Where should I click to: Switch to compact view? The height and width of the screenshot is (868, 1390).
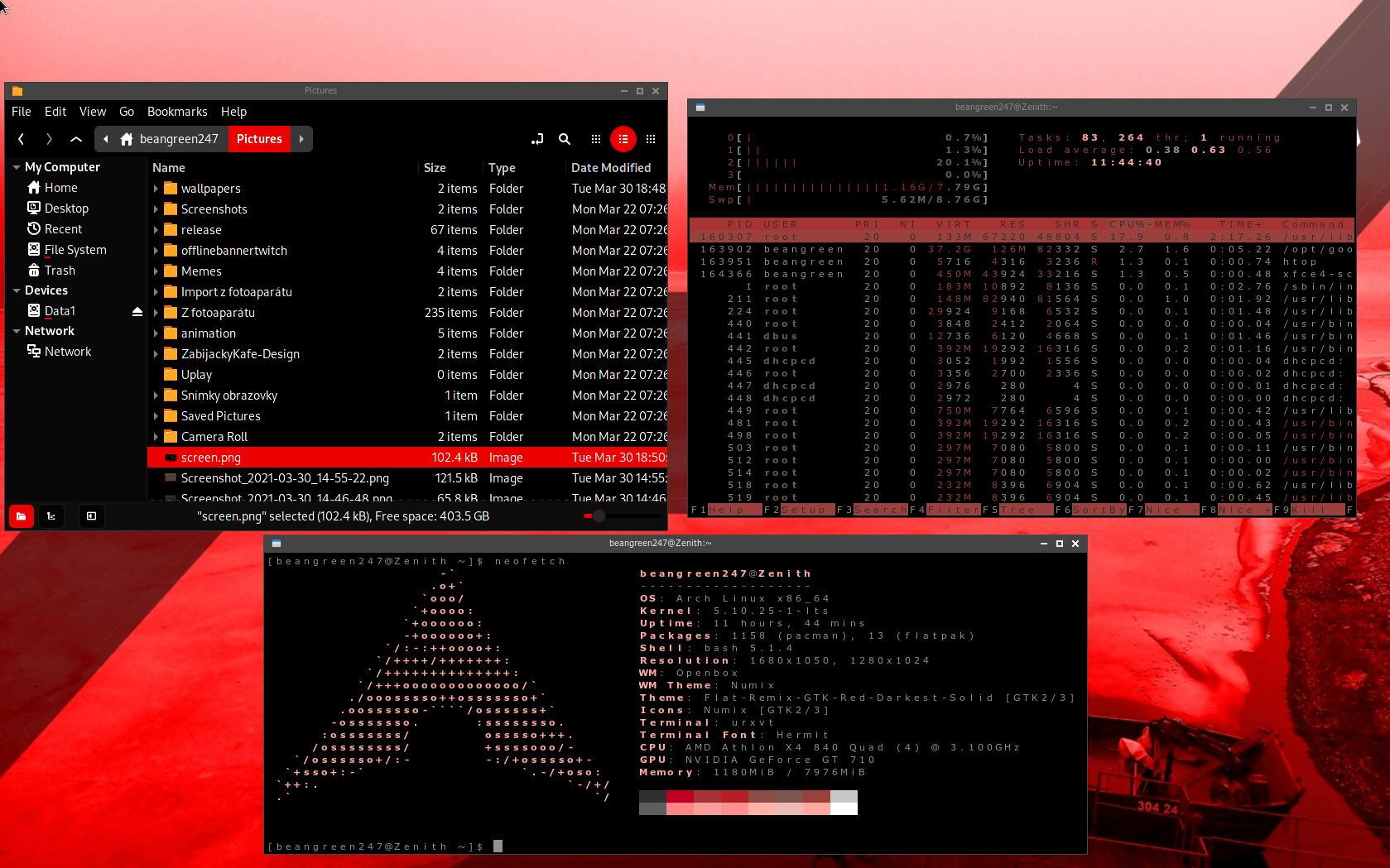pyautogui.click(x=651, y=139)
